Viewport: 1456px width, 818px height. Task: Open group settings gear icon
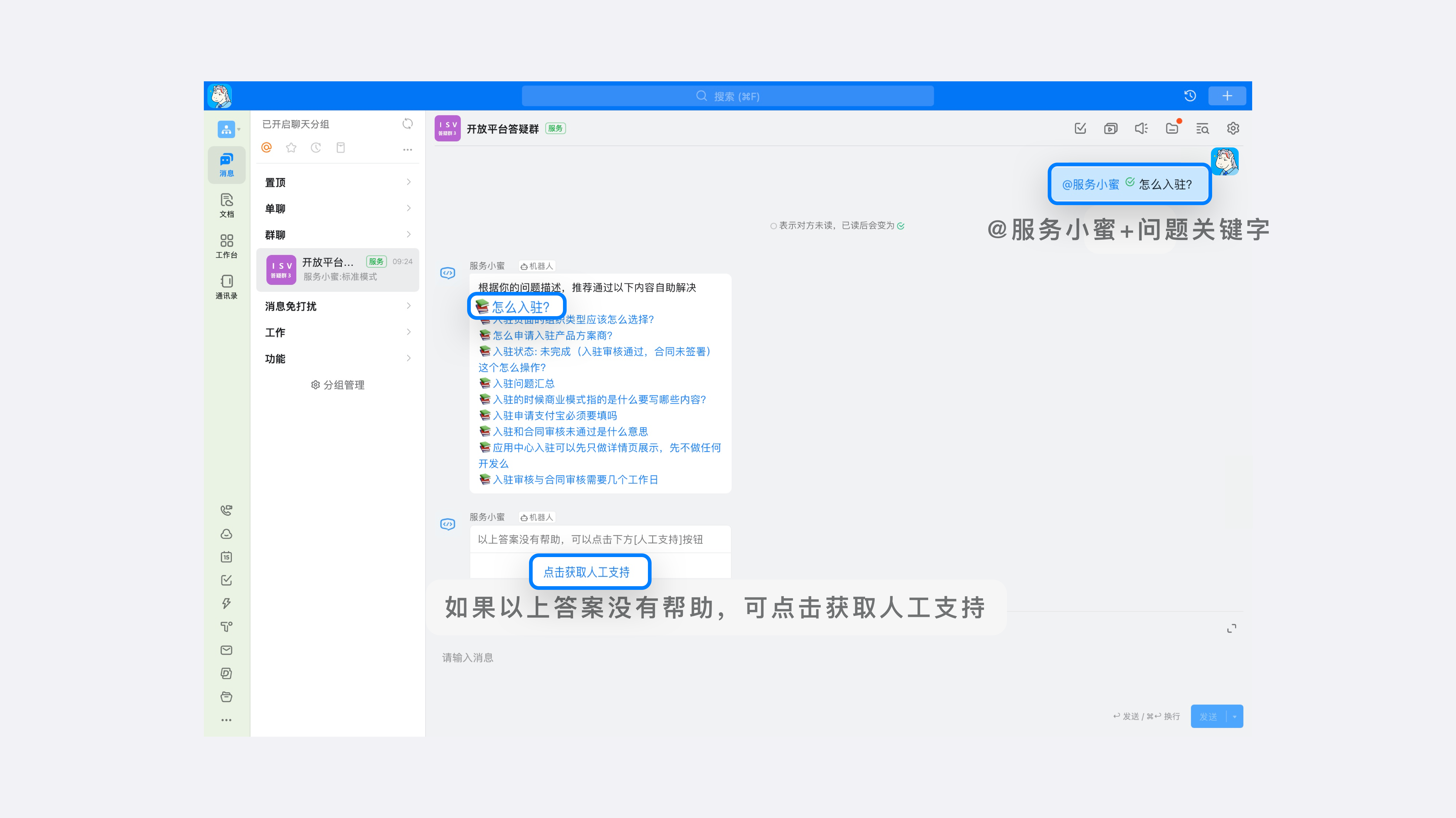click(x=1233, y=129)
